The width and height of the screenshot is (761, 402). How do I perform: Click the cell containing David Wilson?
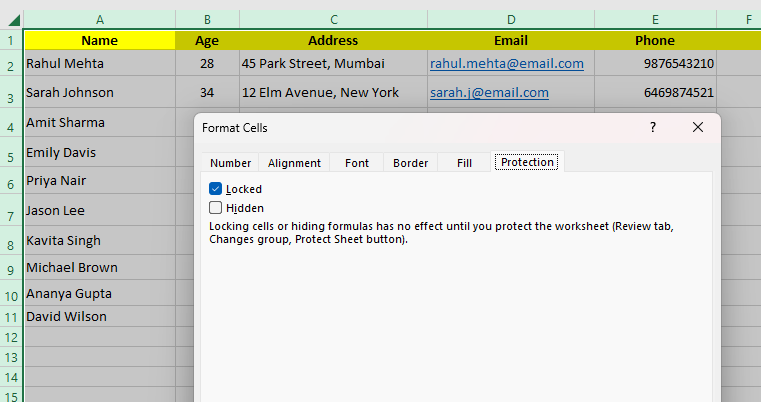click(67, 317)
